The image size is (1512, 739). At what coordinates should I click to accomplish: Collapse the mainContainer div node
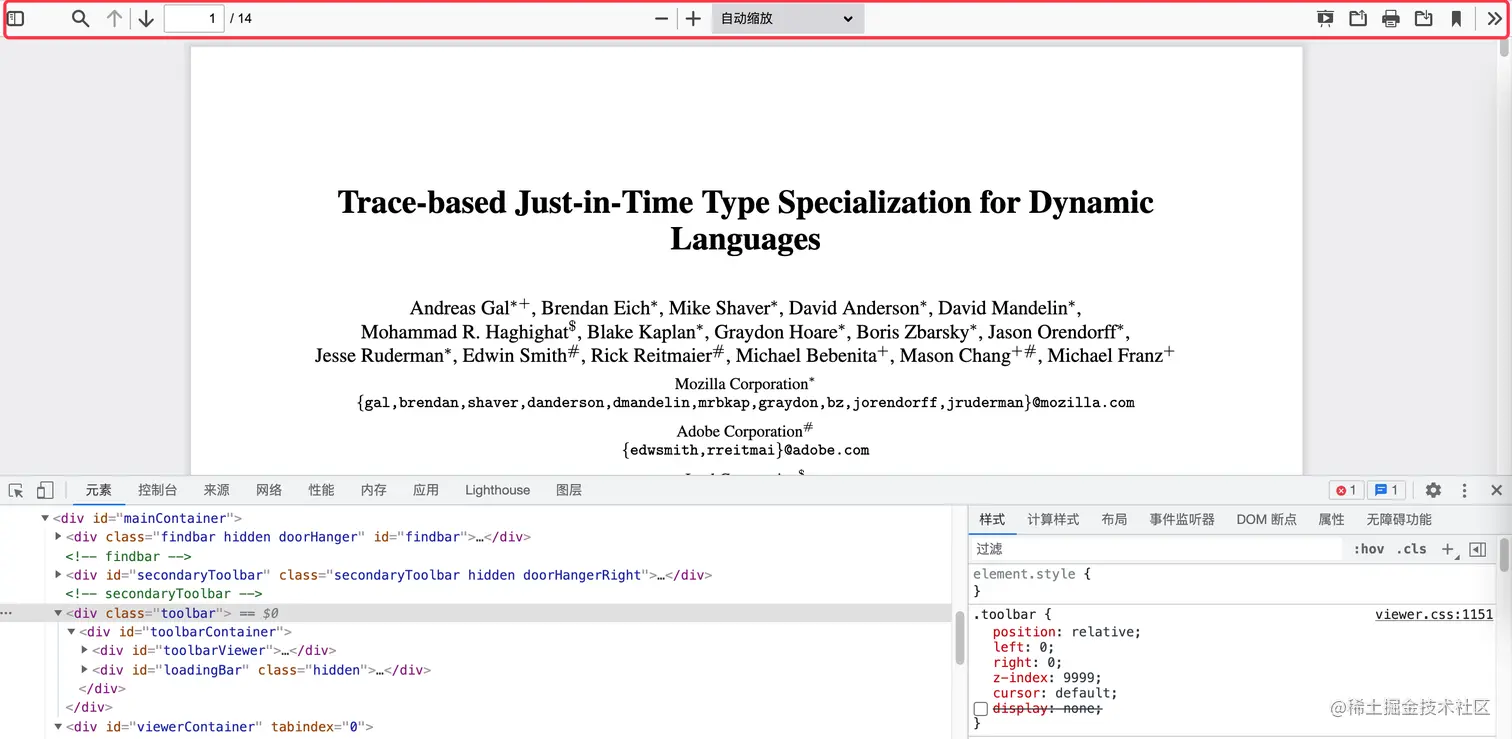click(45, 518)
